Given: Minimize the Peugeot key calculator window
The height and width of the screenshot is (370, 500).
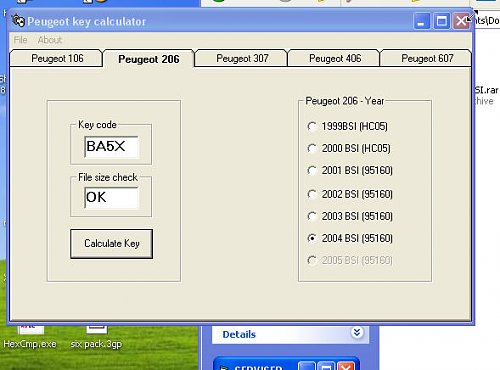Looking at the screenshot, I should tap(421, 22).
